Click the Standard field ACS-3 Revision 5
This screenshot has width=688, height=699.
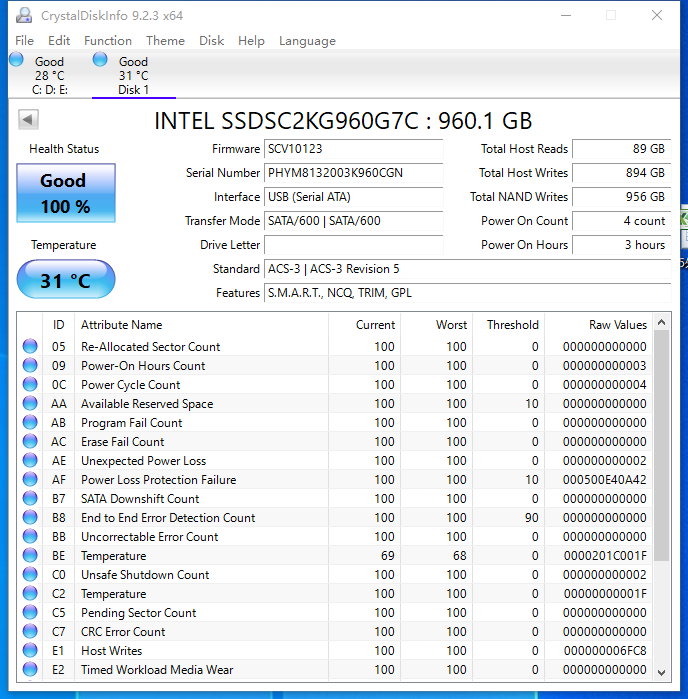point(468,269)
